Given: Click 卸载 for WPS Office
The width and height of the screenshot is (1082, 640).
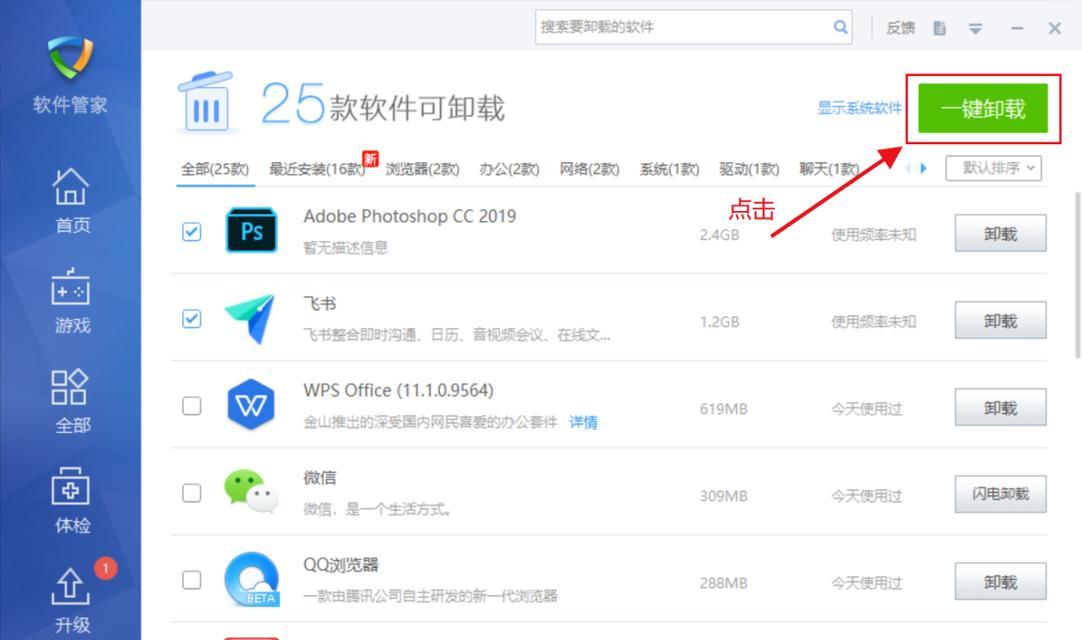Looking at the screenshot, I should [x=1001, y=407].
